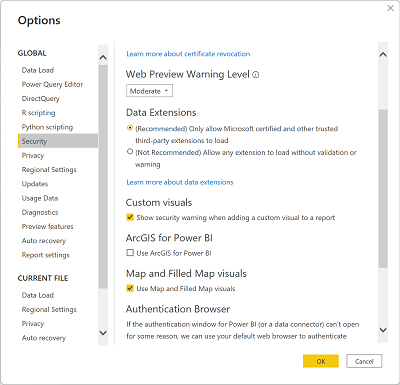
Task: Open Usage Data options
Action: click(x=40, y=198)
